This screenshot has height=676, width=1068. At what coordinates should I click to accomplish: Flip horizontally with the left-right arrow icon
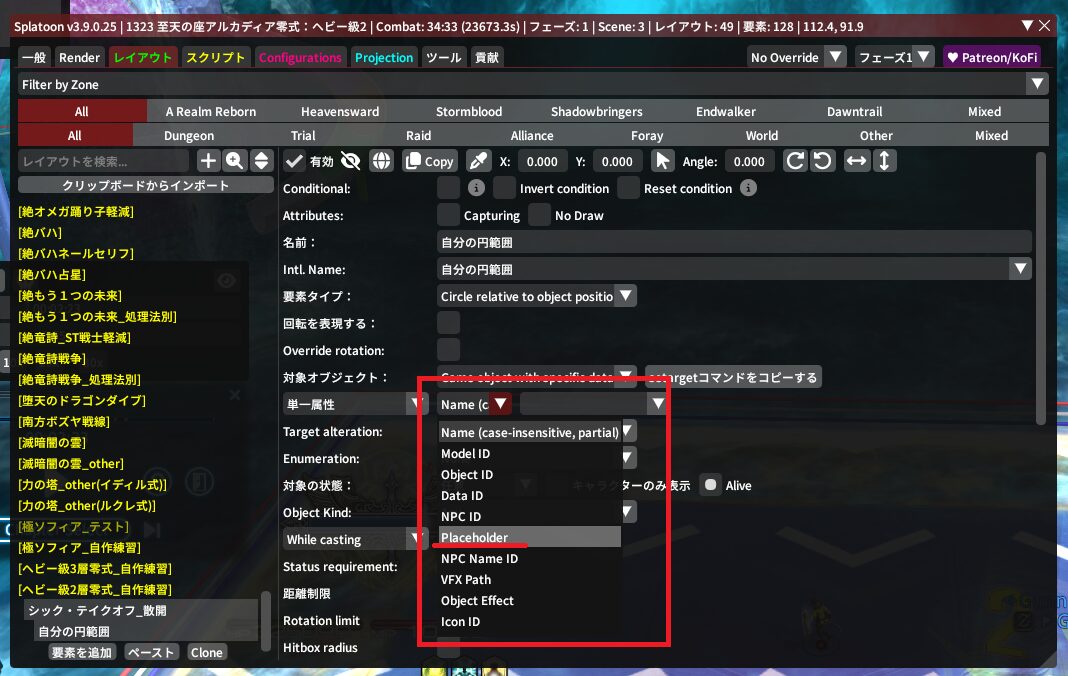(856, 161)
